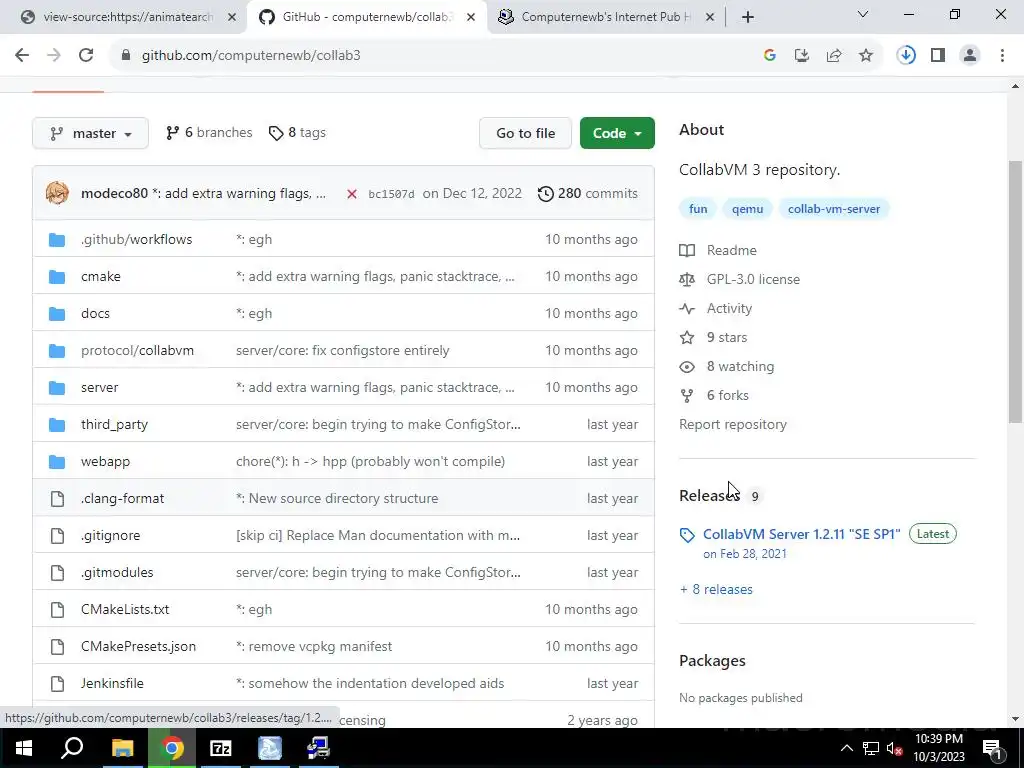
Task: Open the Jenkinsfile file
Action: point(112,684)
